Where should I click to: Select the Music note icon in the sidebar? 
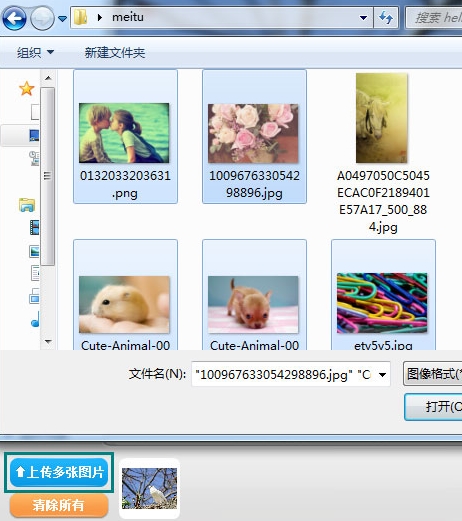click(x=35, y=319)
